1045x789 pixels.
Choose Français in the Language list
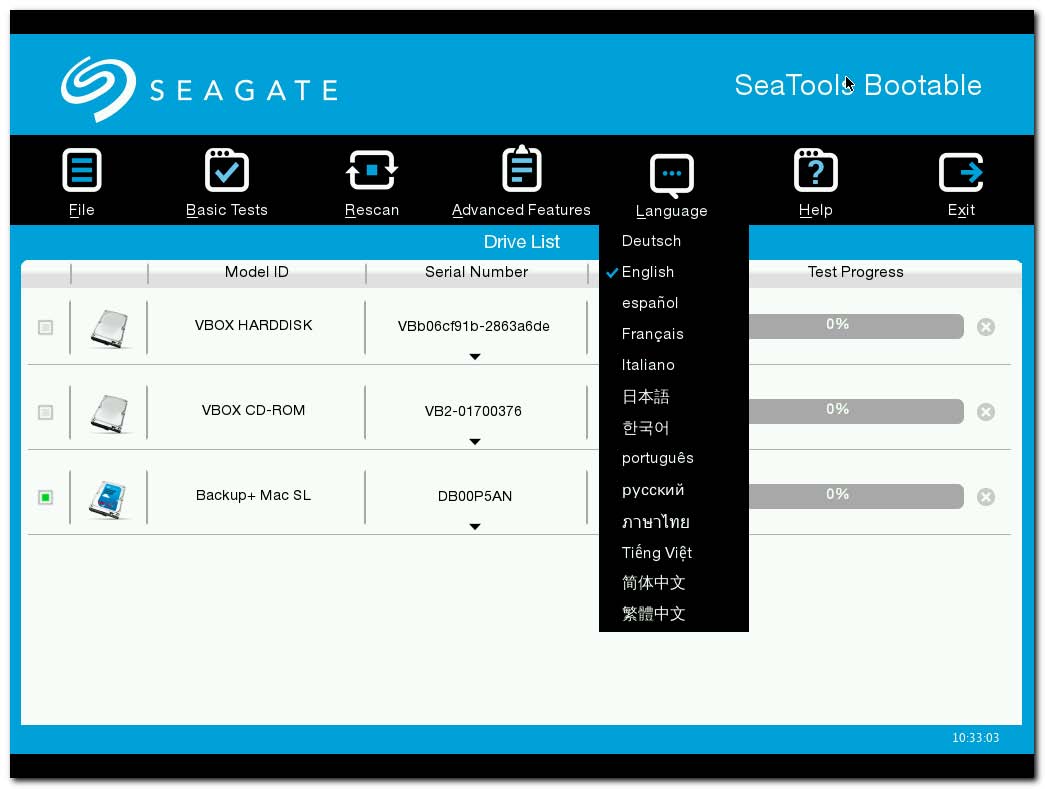(652, 333)
